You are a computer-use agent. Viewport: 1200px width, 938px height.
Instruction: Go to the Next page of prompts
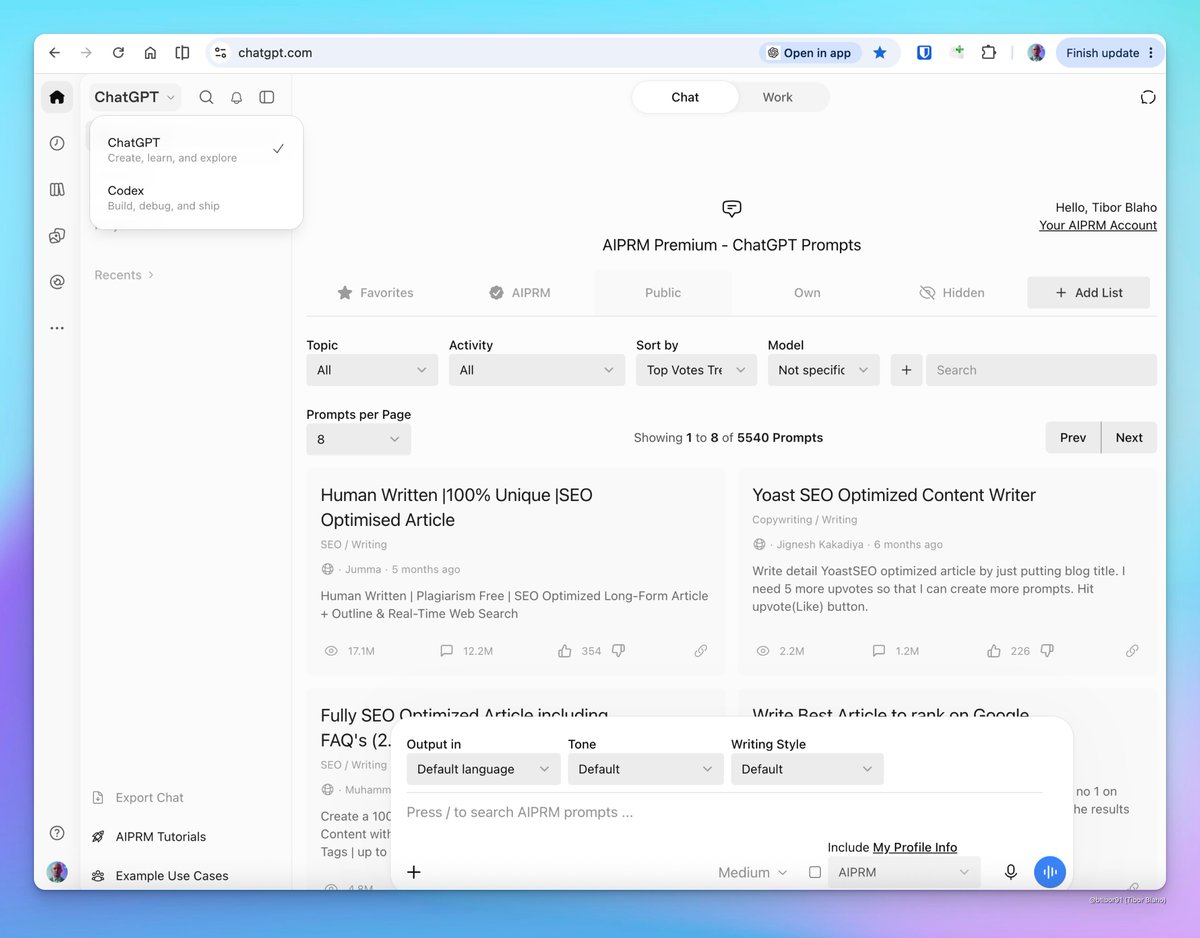click(x=1129, y=438)
